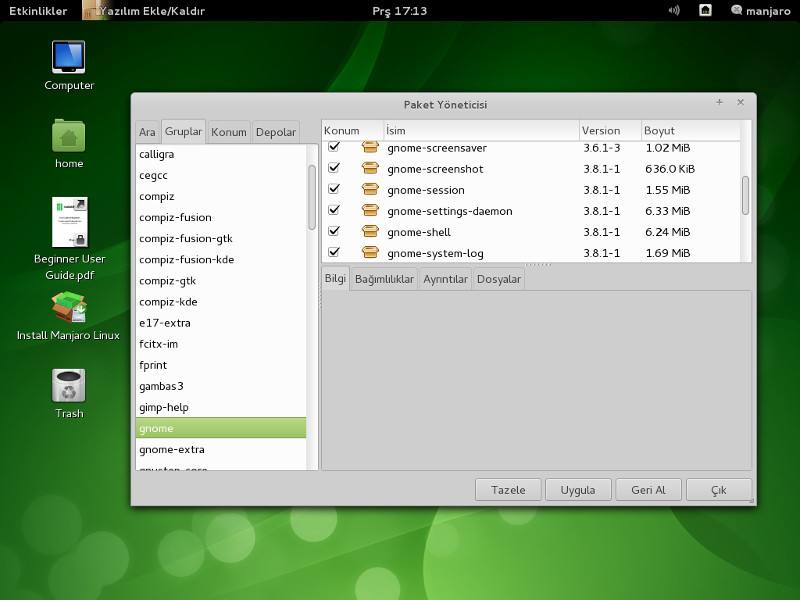Uncheck the gnome-system-log package checkbox
800x600 pixels.
pos(334,252)
